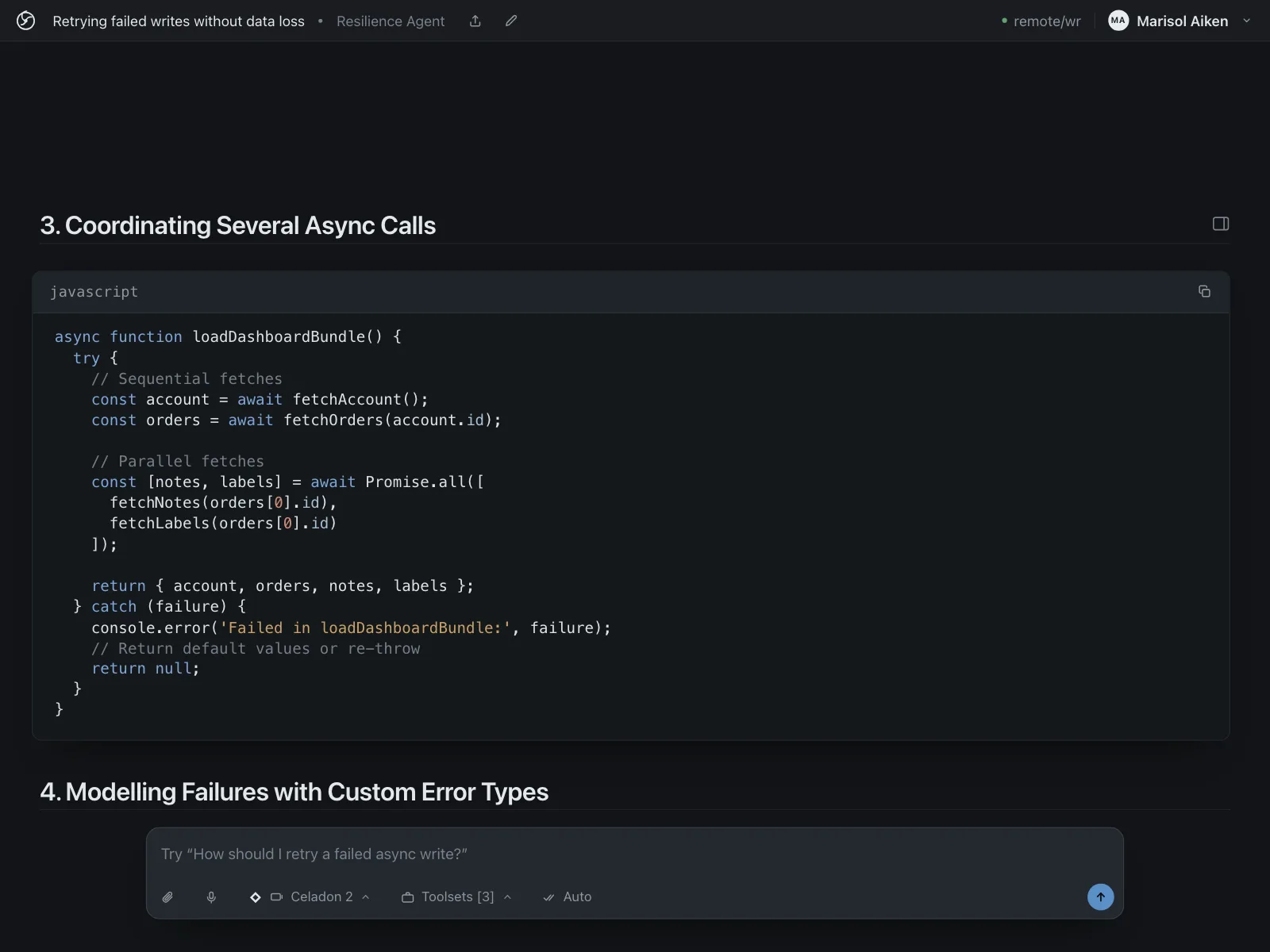The height and width of the screenshot is (952, 1270).
Task: Click 'loadDashboardBundle()' function name in first line
Action: (x=287, y=337)
